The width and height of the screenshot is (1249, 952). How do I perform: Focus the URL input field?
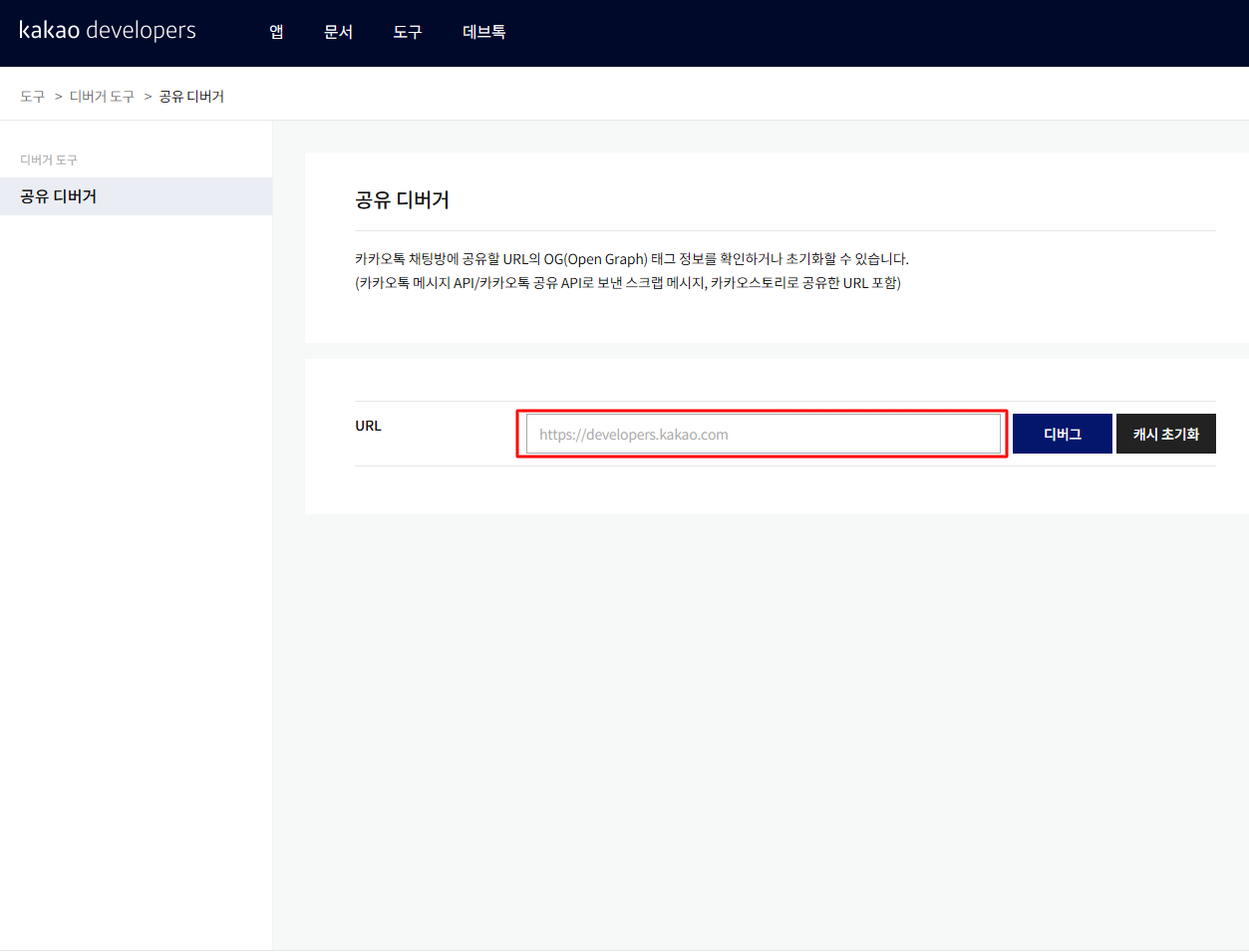click(x=763, y=435)
